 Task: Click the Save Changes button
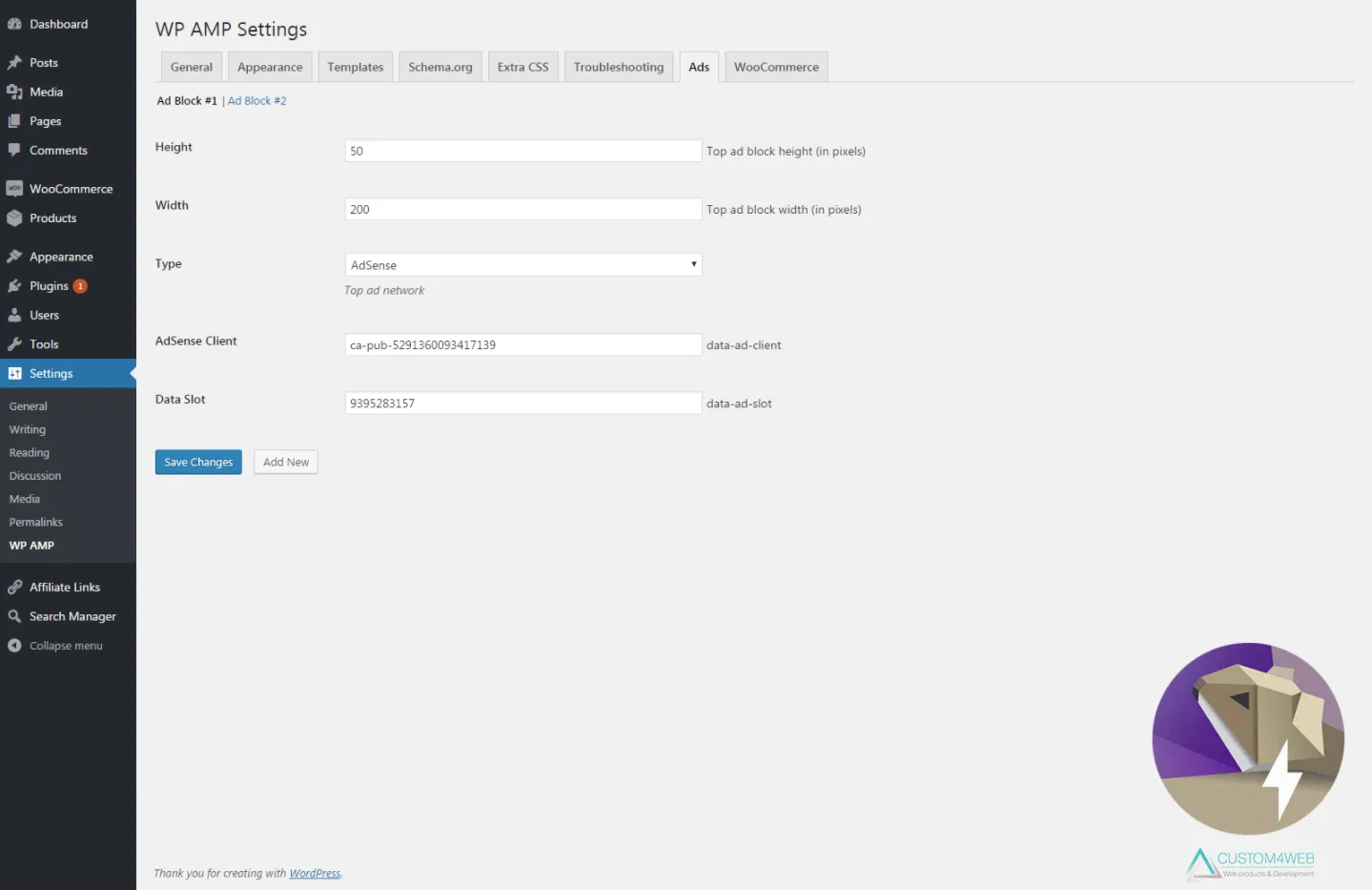click(x=197, y=462)
